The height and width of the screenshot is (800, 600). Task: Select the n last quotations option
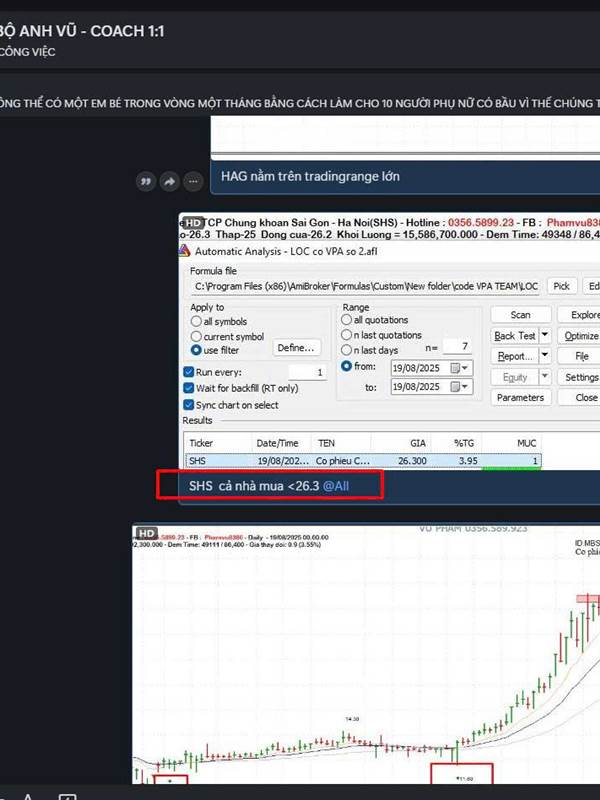pos(346,335)
